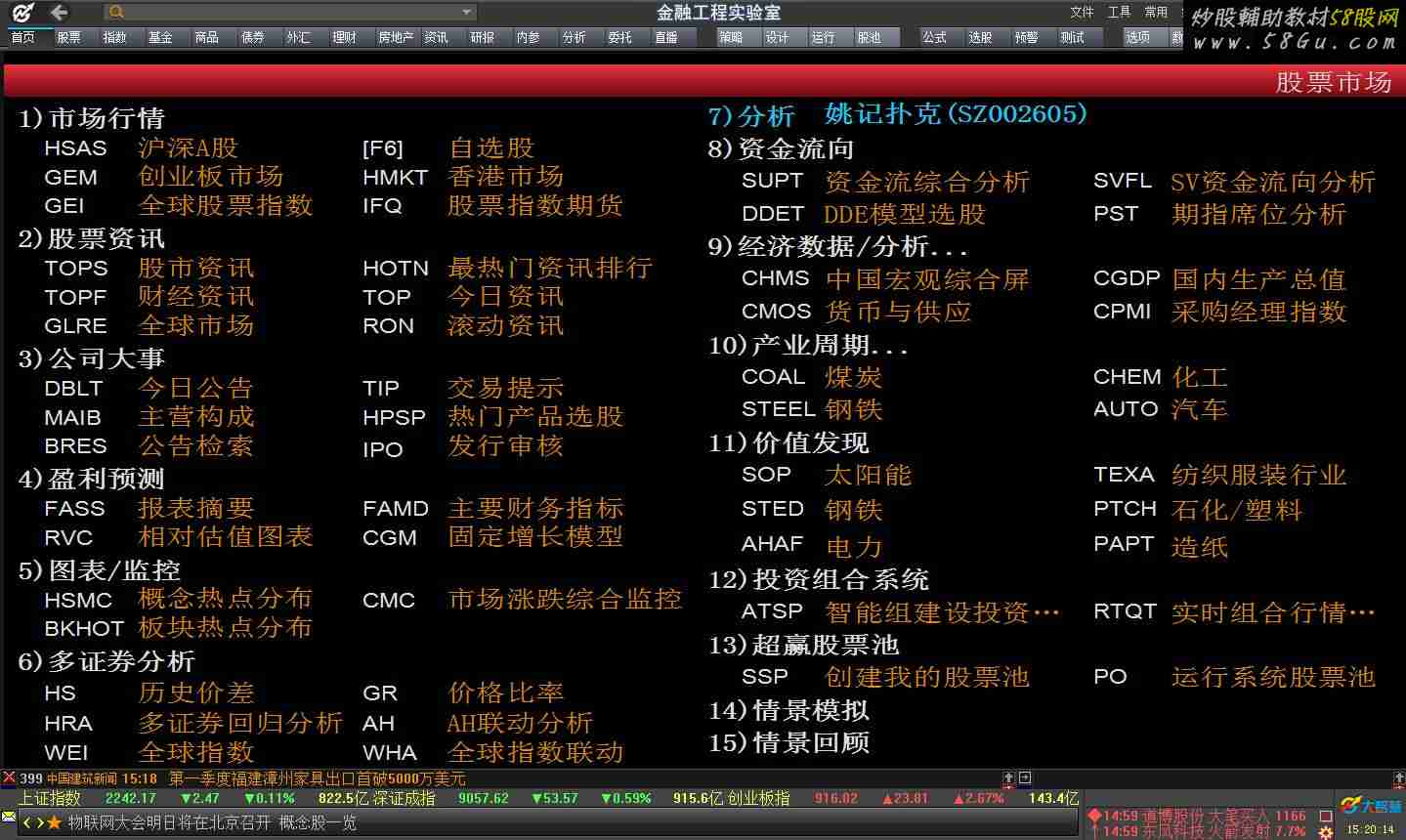This screenshot has height=840, width=1406.
Task: Close news ticker with red X icon
Action: [x=9, y=778]
